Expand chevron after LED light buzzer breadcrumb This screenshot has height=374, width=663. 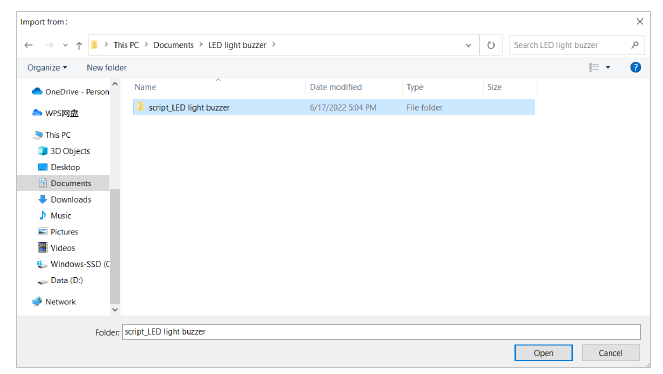click(274, 45)
